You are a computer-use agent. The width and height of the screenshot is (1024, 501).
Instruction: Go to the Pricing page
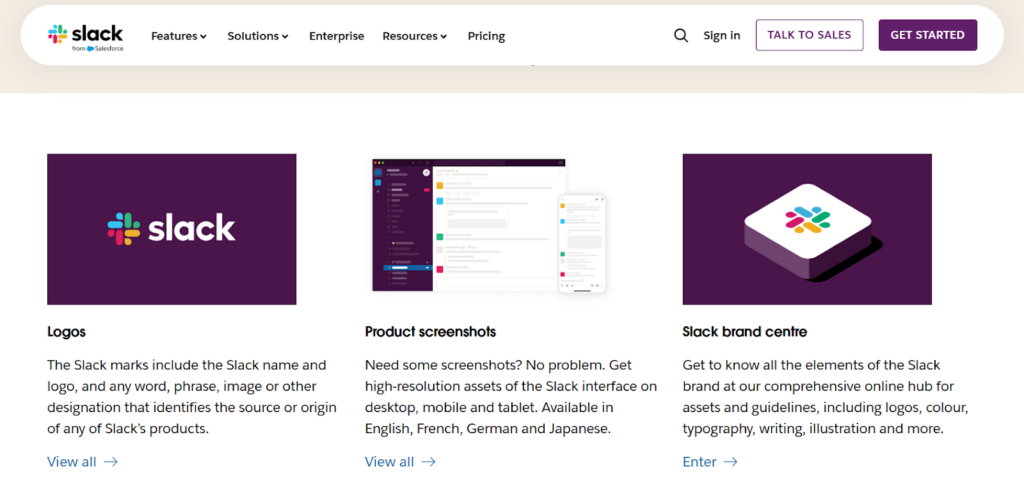tap(486, 36)
